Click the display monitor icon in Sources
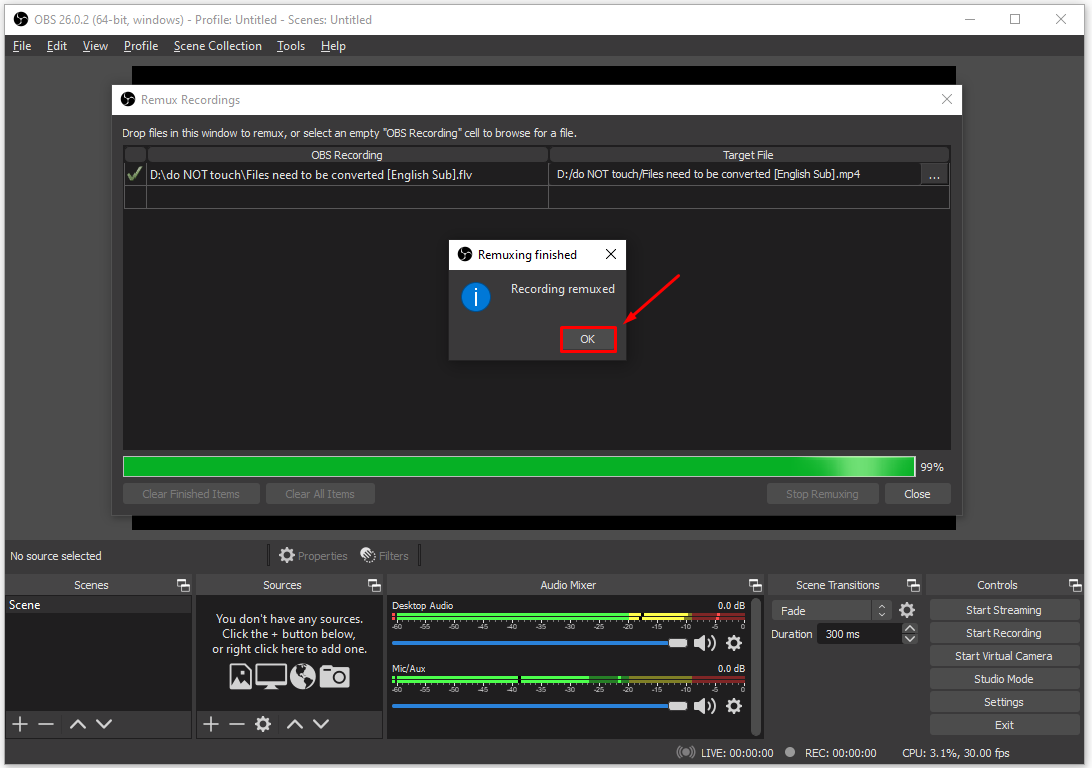This screenshot has width=1092, height=768. click(x=271, y=677)
